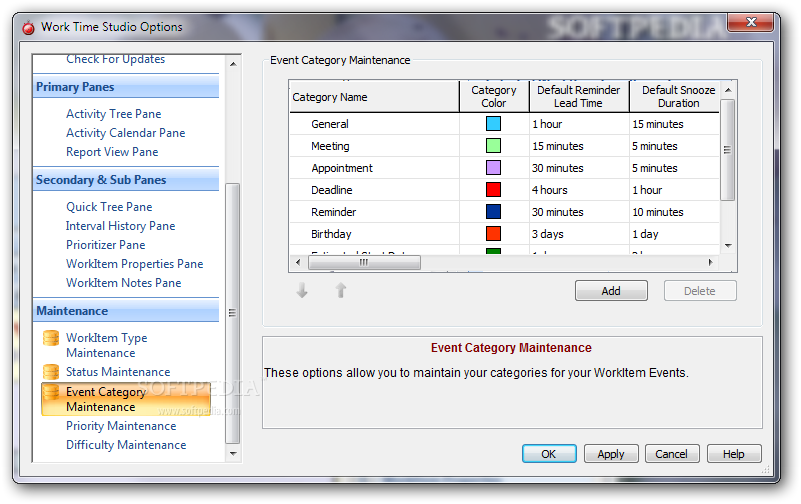Viewport: 801px width, 504px height.
Task: Select the Deadline category name cell
Action: (x=374, y=190)
